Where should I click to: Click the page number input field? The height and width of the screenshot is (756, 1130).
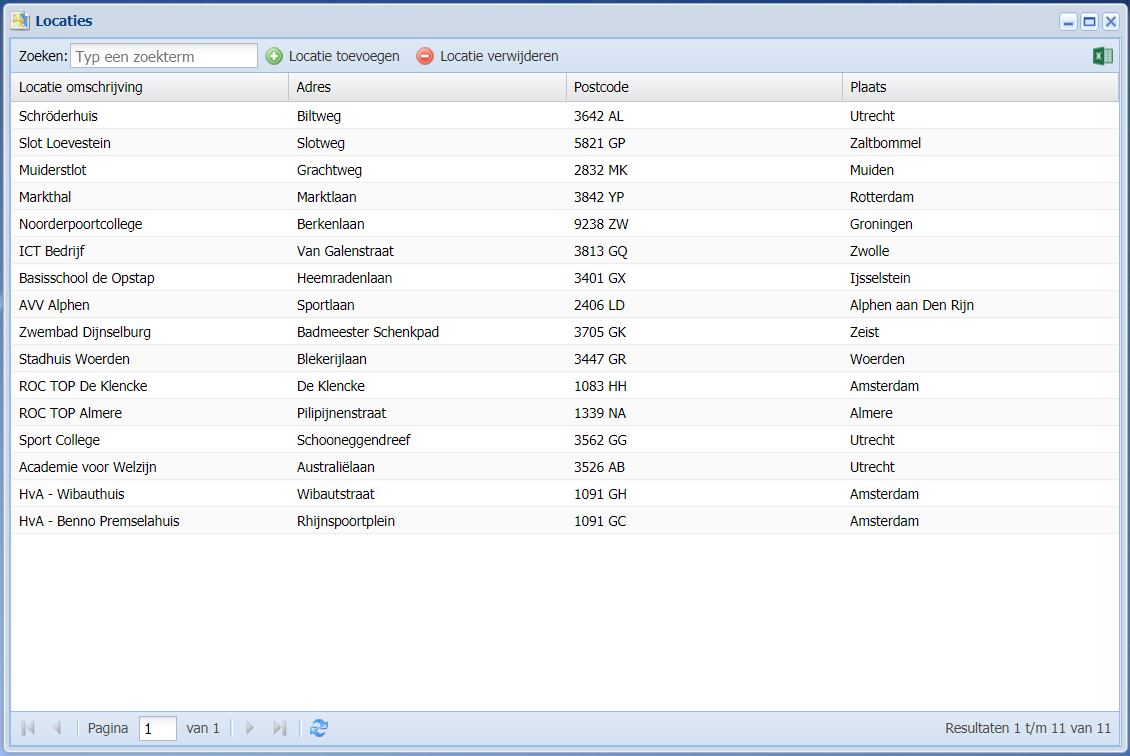click(x=158, y=729)
